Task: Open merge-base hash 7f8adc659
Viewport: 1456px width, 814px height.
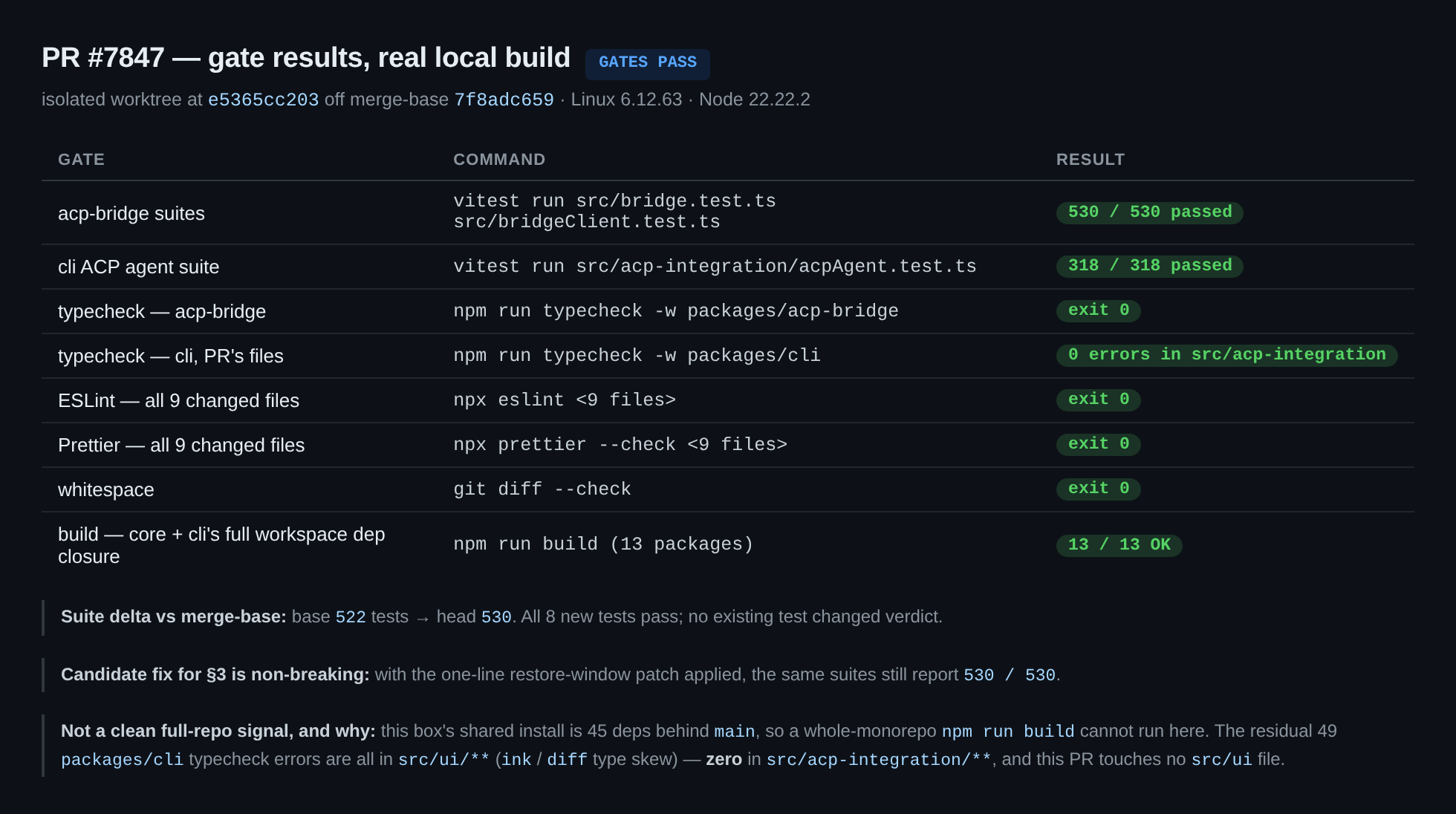Action: (504, 100)
